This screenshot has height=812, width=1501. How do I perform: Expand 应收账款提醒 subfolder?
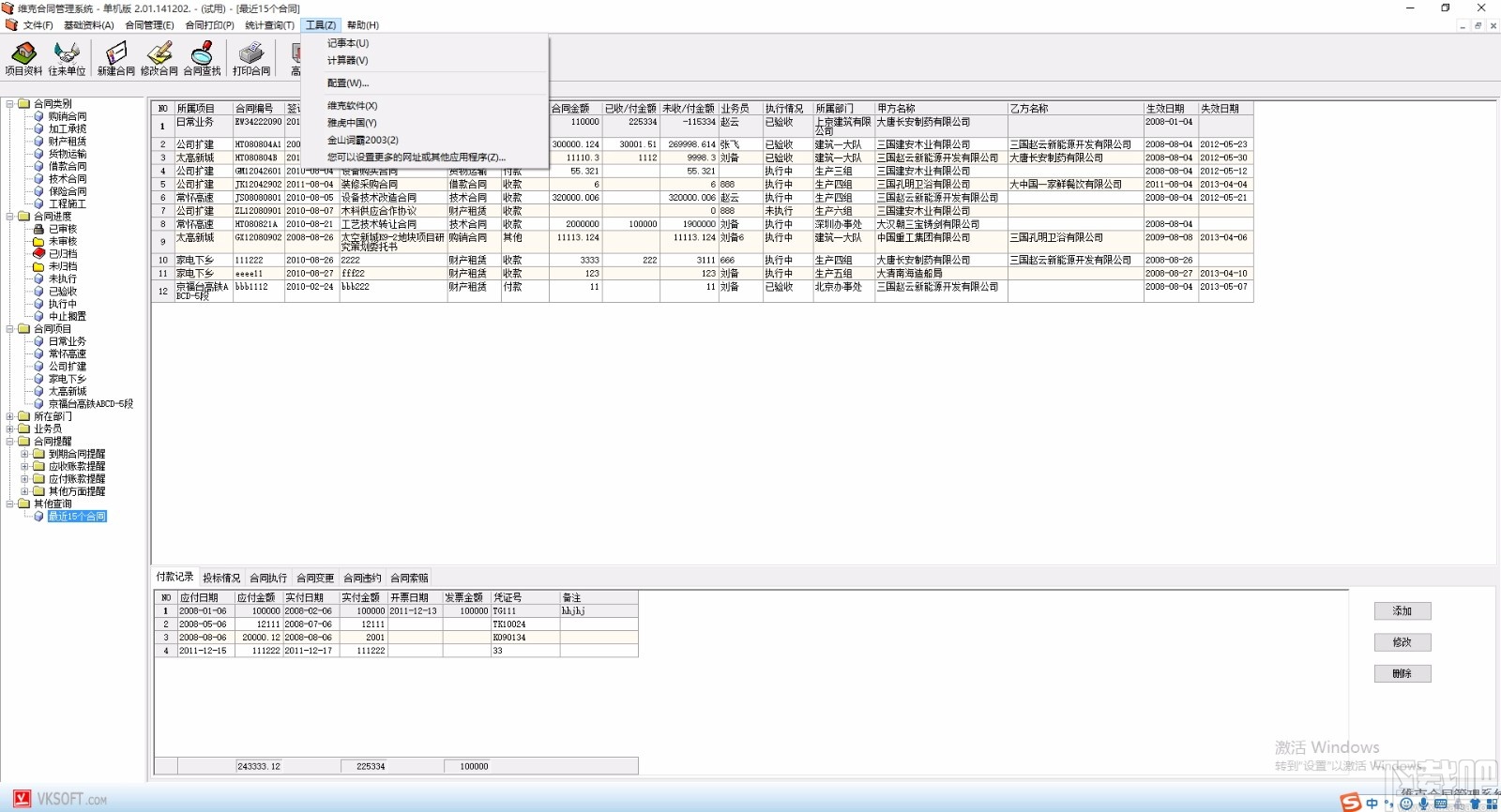coord(25,466)
